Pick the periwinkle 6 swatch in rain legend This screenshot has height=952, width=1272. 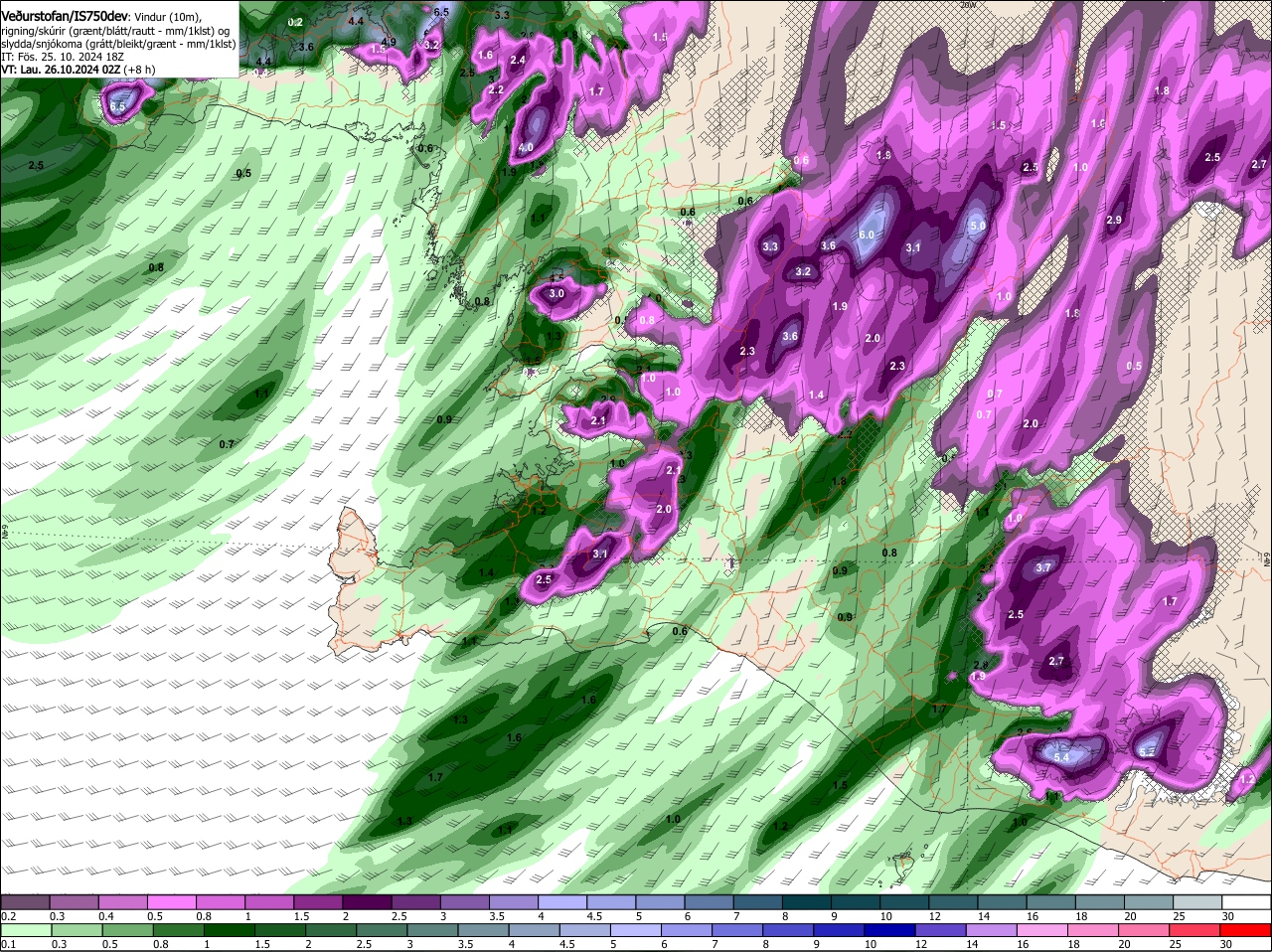click(x=688, y=930)
